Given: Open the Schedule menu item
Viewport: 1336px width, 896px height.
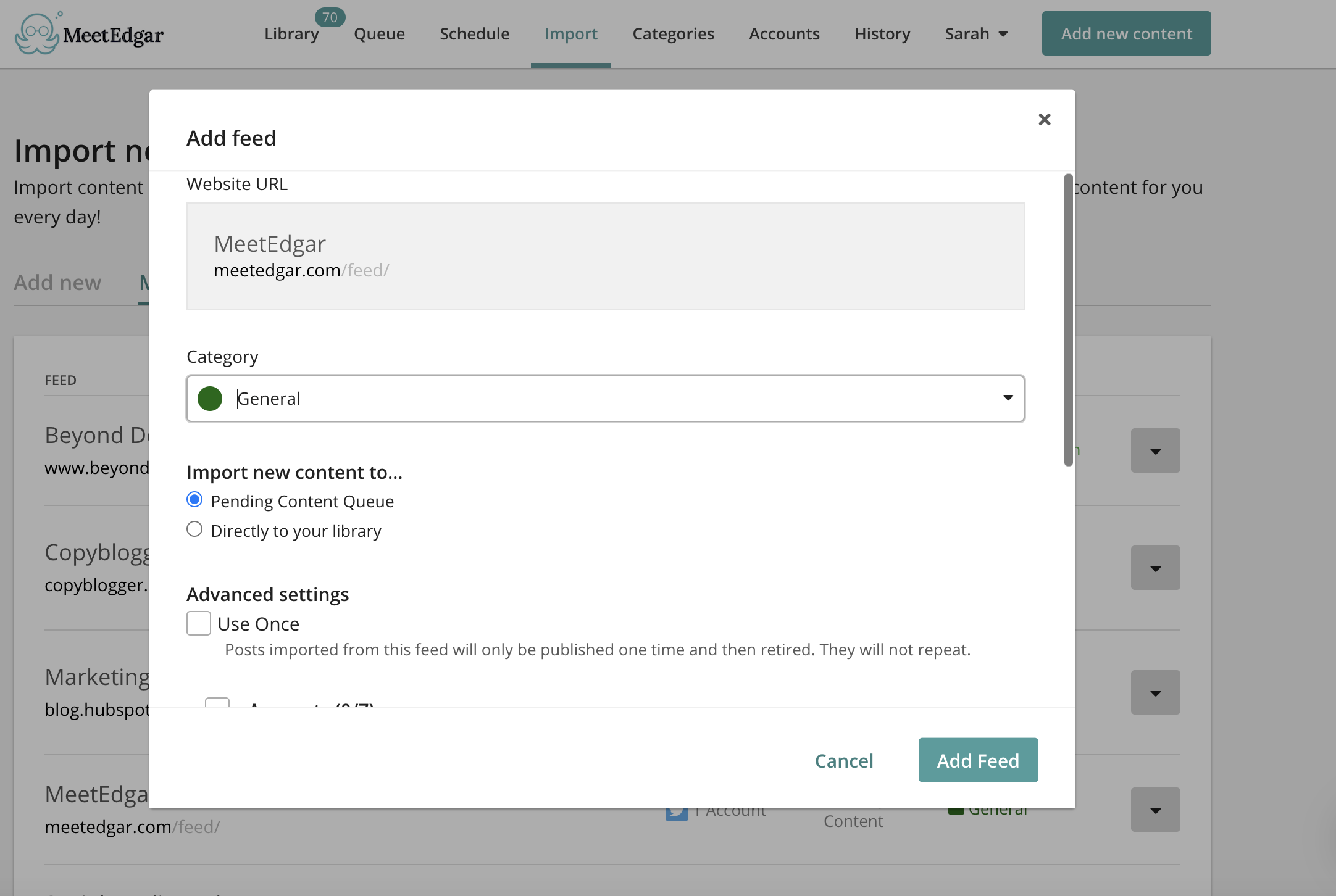Looking at the screenshot, I should (474, 34).
